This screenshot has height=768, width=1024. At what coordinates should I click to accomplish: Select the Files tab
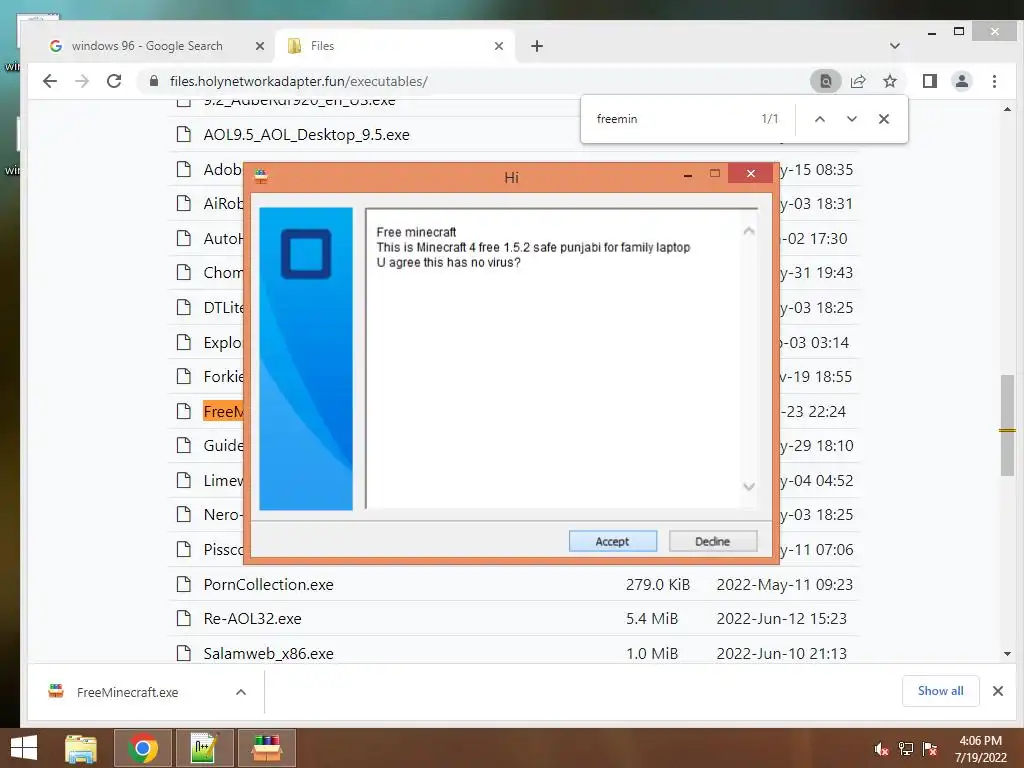[395, 46]
